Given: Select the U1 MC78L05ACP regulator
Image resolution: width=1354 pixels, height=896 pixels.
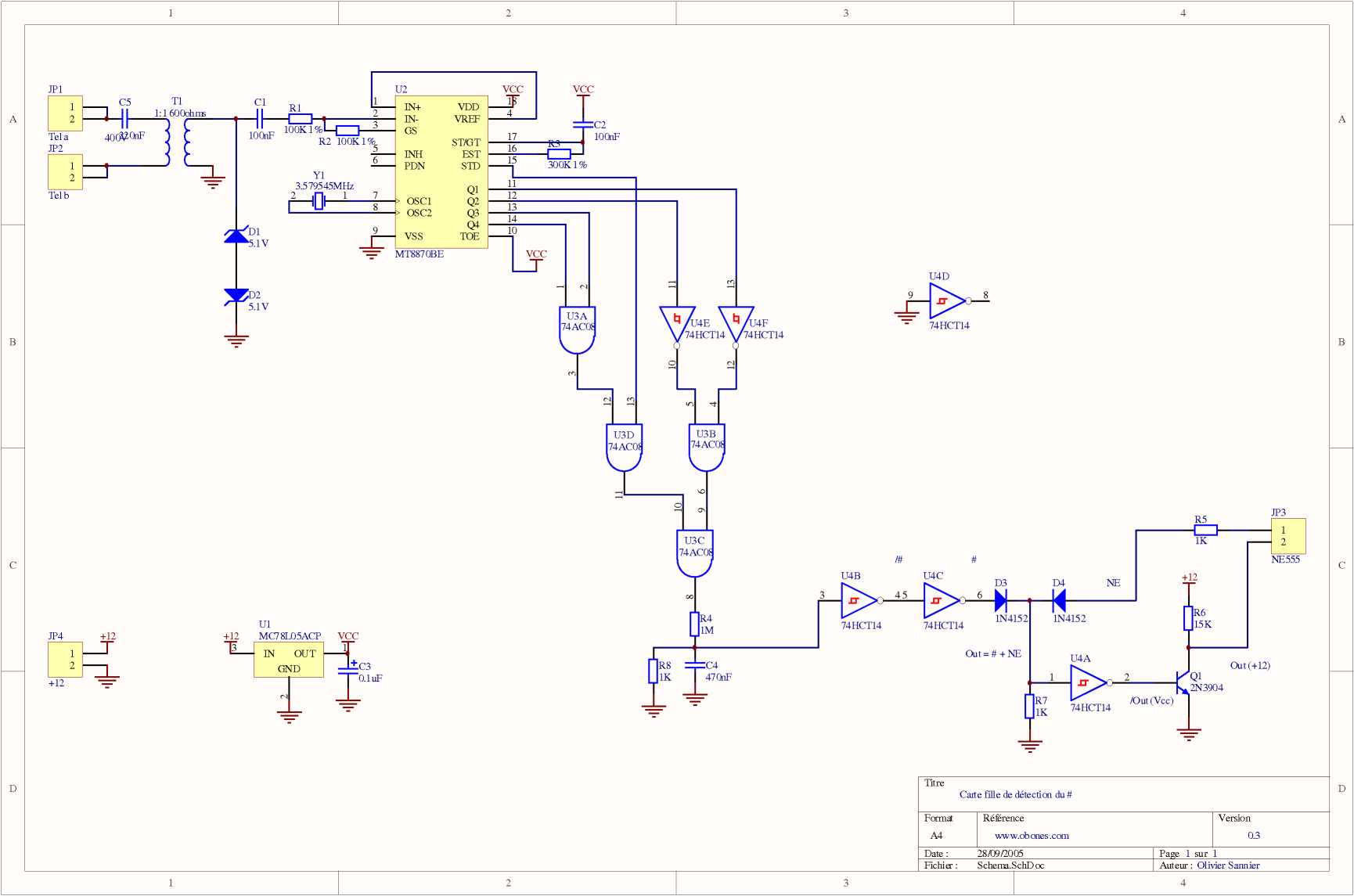Looking at the screenshot, I should click(x=289, y=660).
